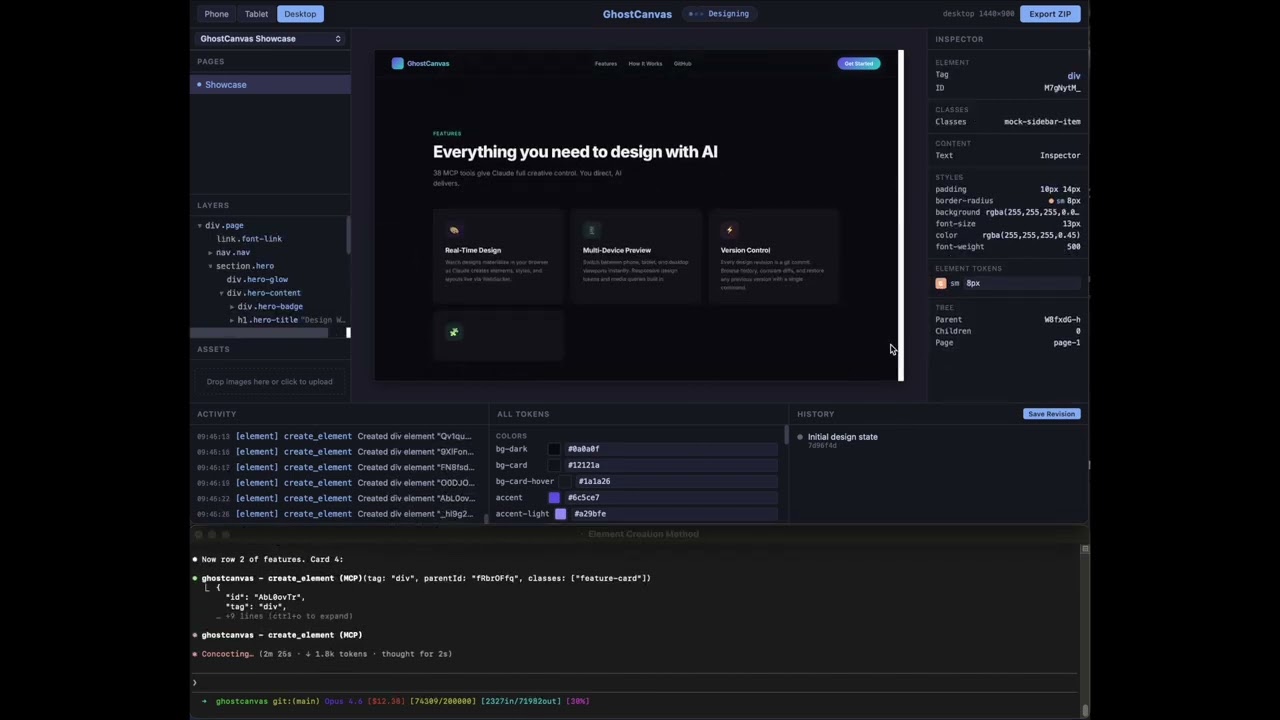The width and height of the screenshot is (1280, 720).
Task: Click the bg-card-hover color swatch
Action: [565, 481]
